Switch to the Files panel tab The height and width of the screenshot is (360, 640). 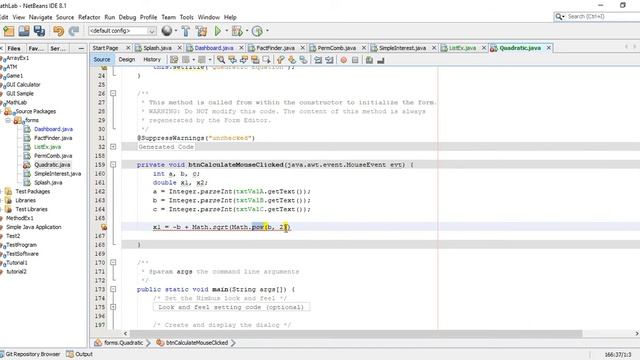coord(14,48)
